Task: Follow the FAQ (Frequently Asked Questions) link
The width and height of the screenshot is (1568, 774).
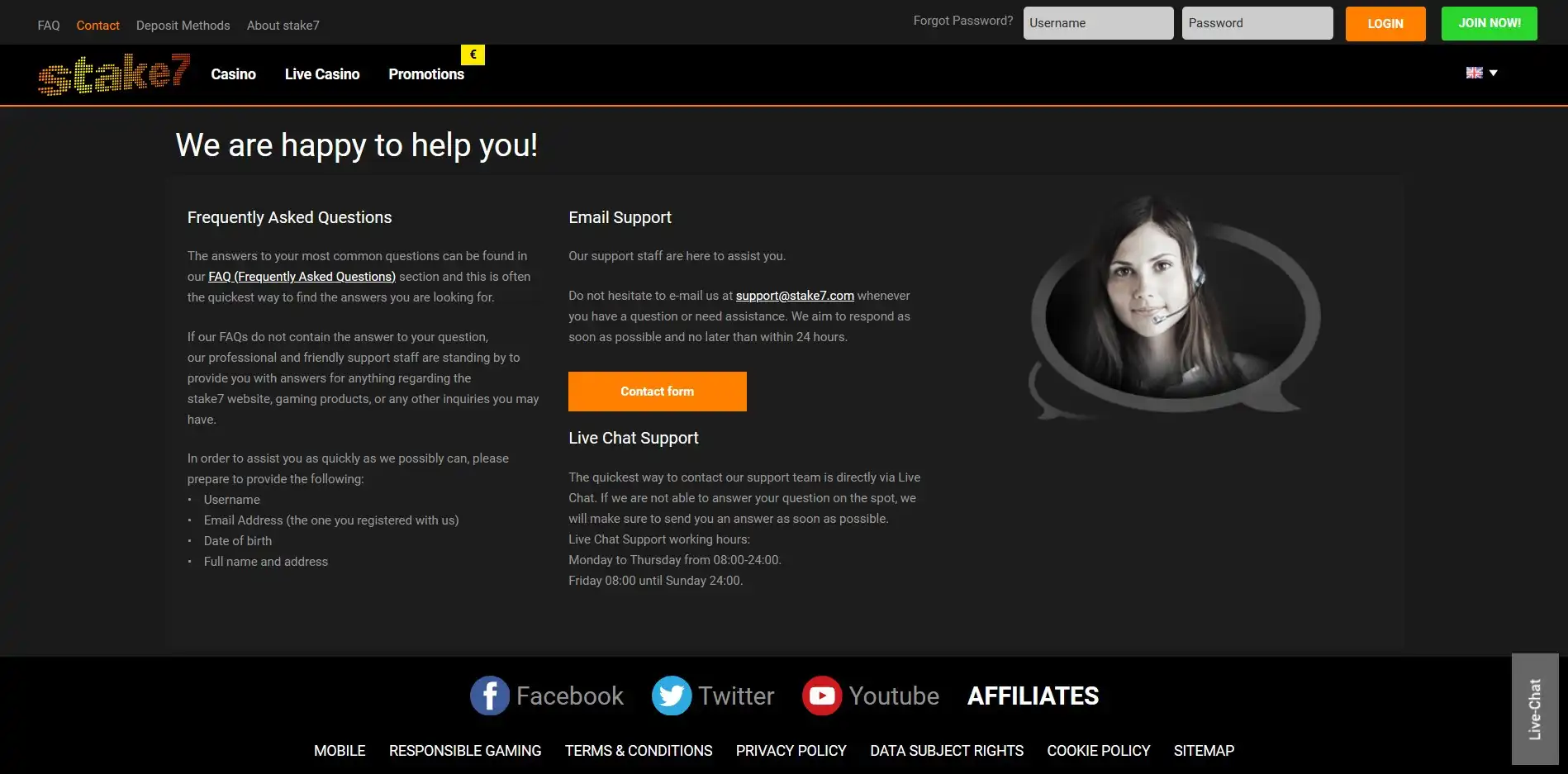Action: (x=302, y=277)
